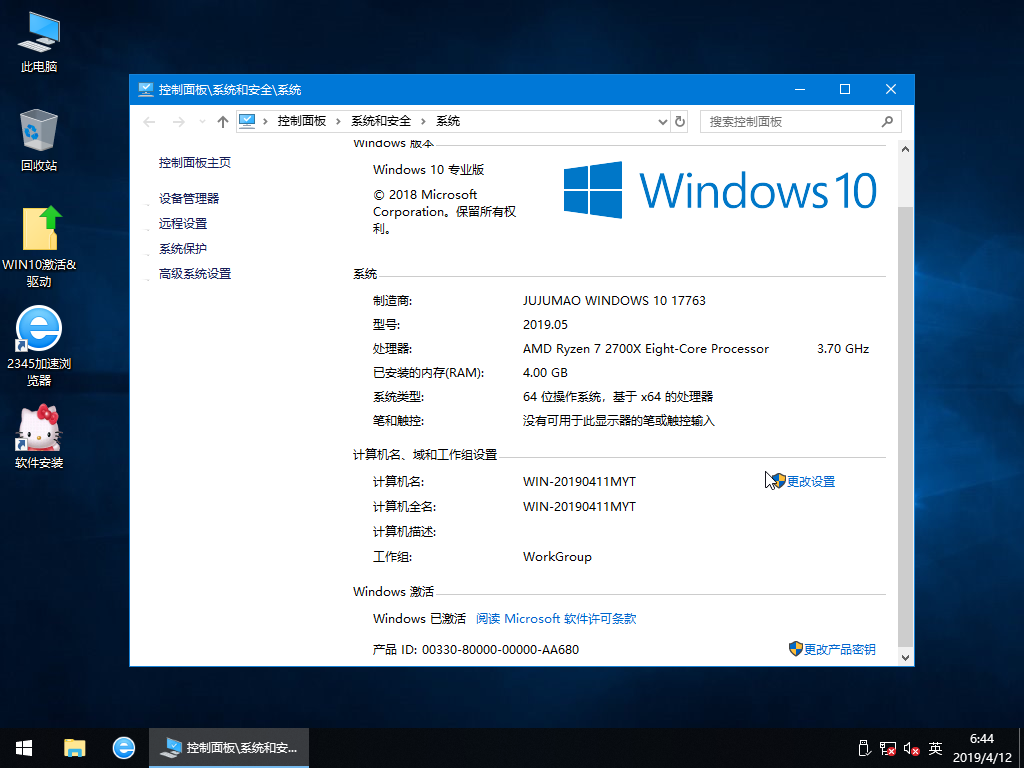Click the computer icon in address bar
The height and width of the screenshot is (768, 1024).
(x=247, y=121)
